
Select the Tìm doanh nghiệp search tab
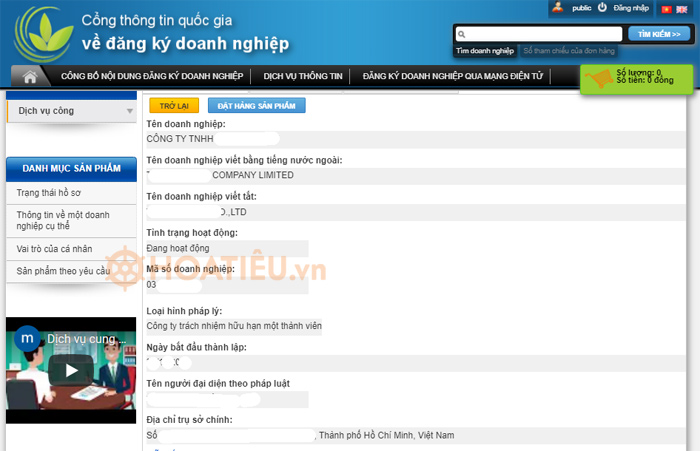[x=485, y=50]
